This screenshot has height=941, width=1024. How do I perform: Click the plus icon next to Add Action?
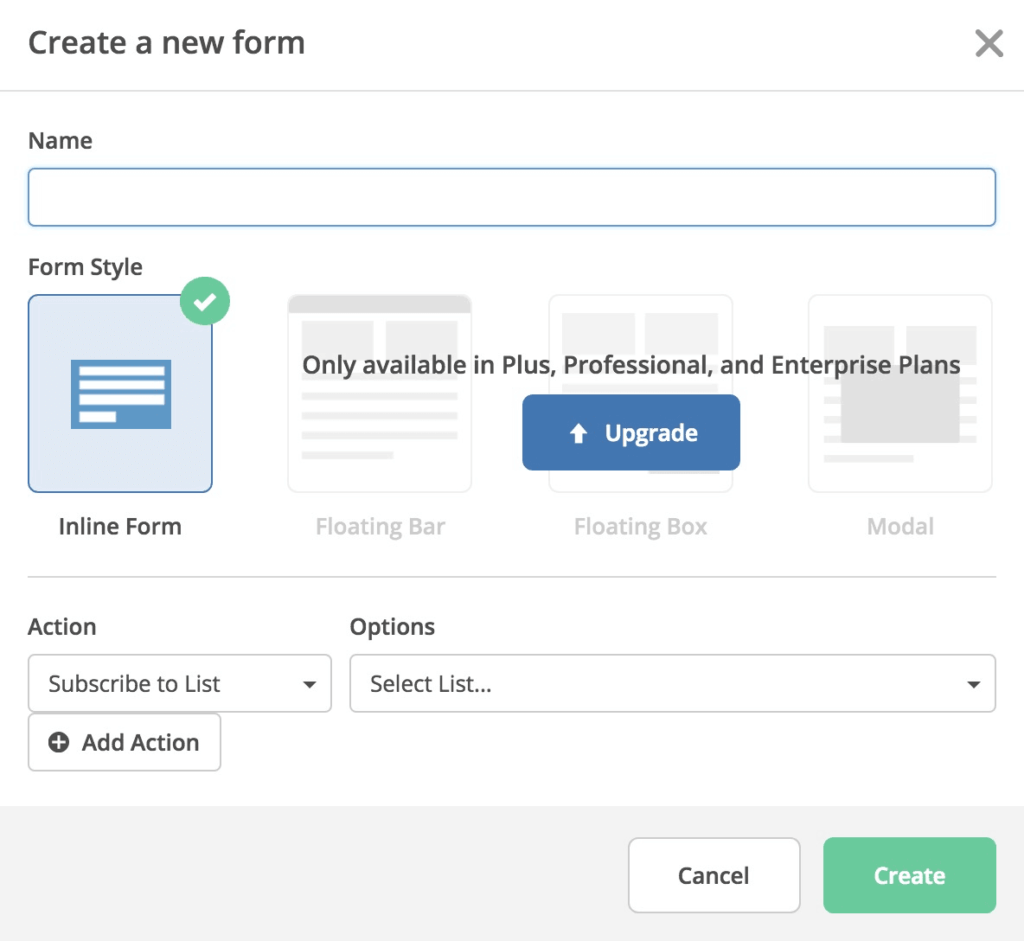pos(59,742)
